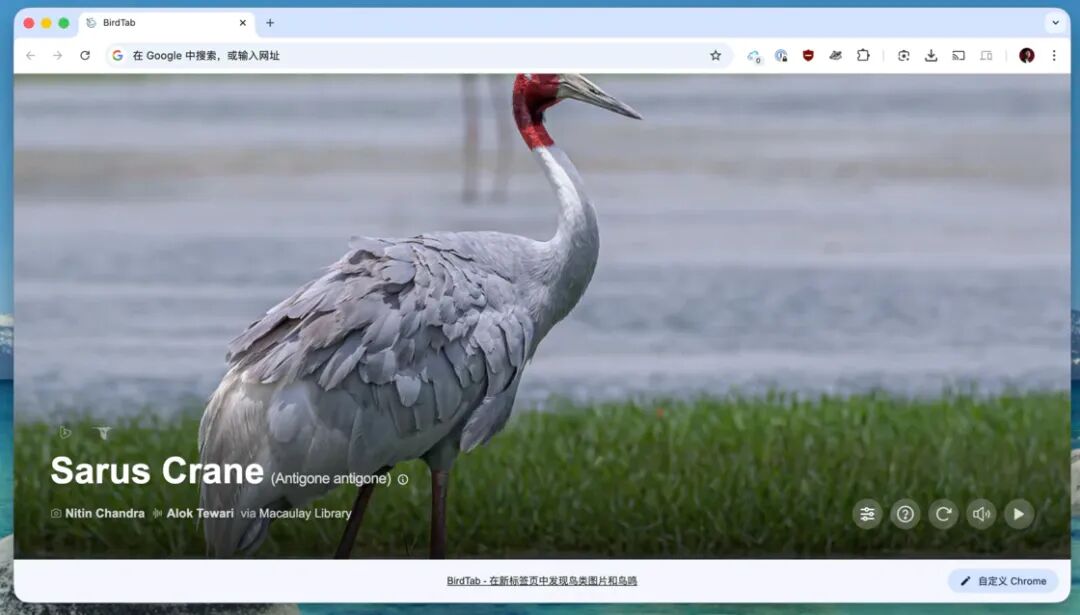This screenshot has width=1080, height=615.
Task: Click the hummingbird icon above the bird name
Action: (x=103, y=432)
